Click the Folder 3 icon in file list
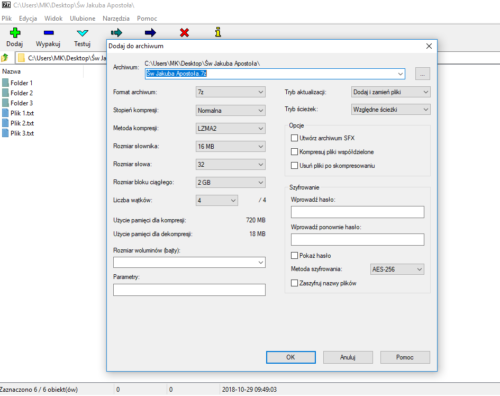The image size is (500, 396). click(x=5, y=103)
